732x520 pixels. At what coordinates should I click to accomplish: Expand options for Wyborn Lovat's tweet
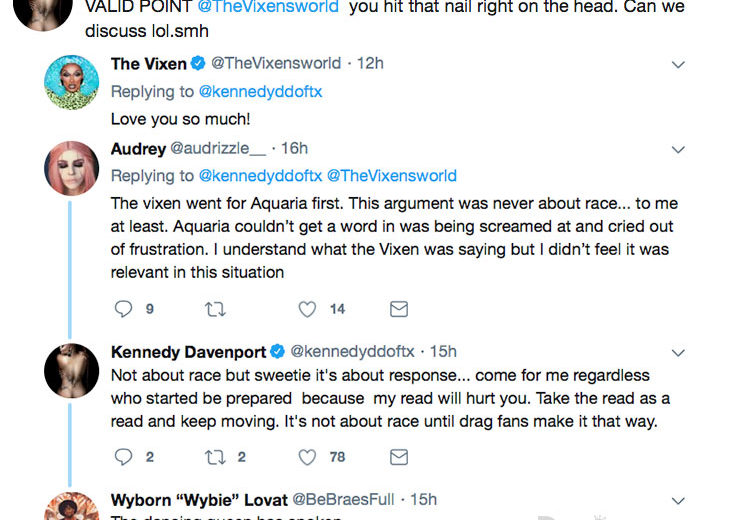click(x=678, y=500)
